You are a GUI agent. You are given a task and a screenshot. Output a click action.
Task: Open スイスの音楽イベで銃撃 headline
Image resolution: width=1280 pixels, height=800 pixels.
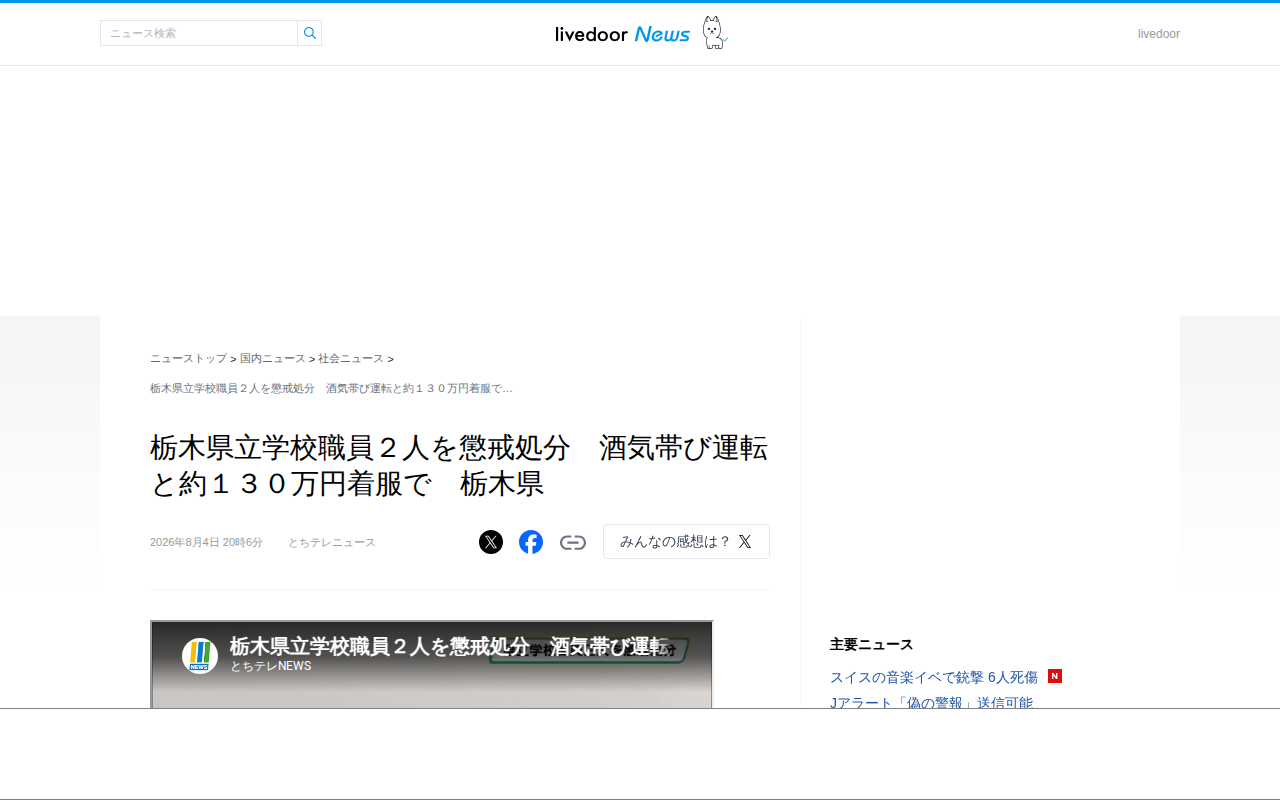934,677
